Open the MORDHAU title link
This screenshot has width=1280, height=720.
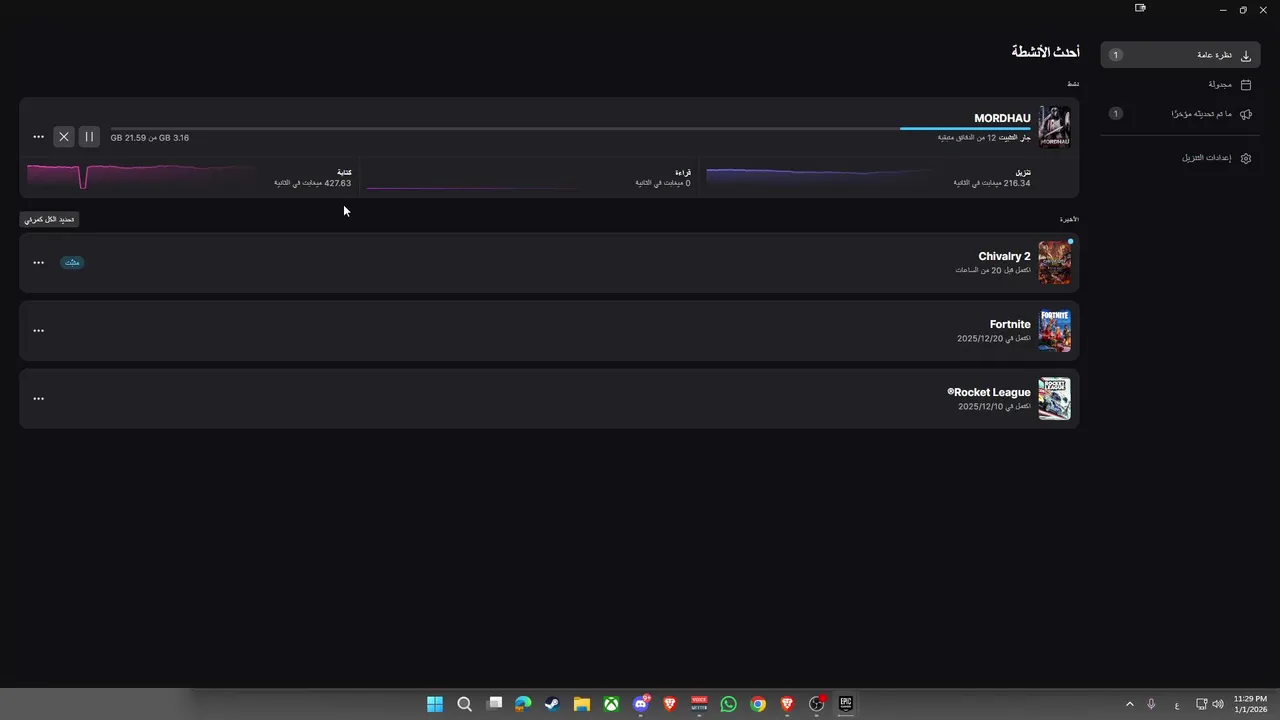point(1002,119)
